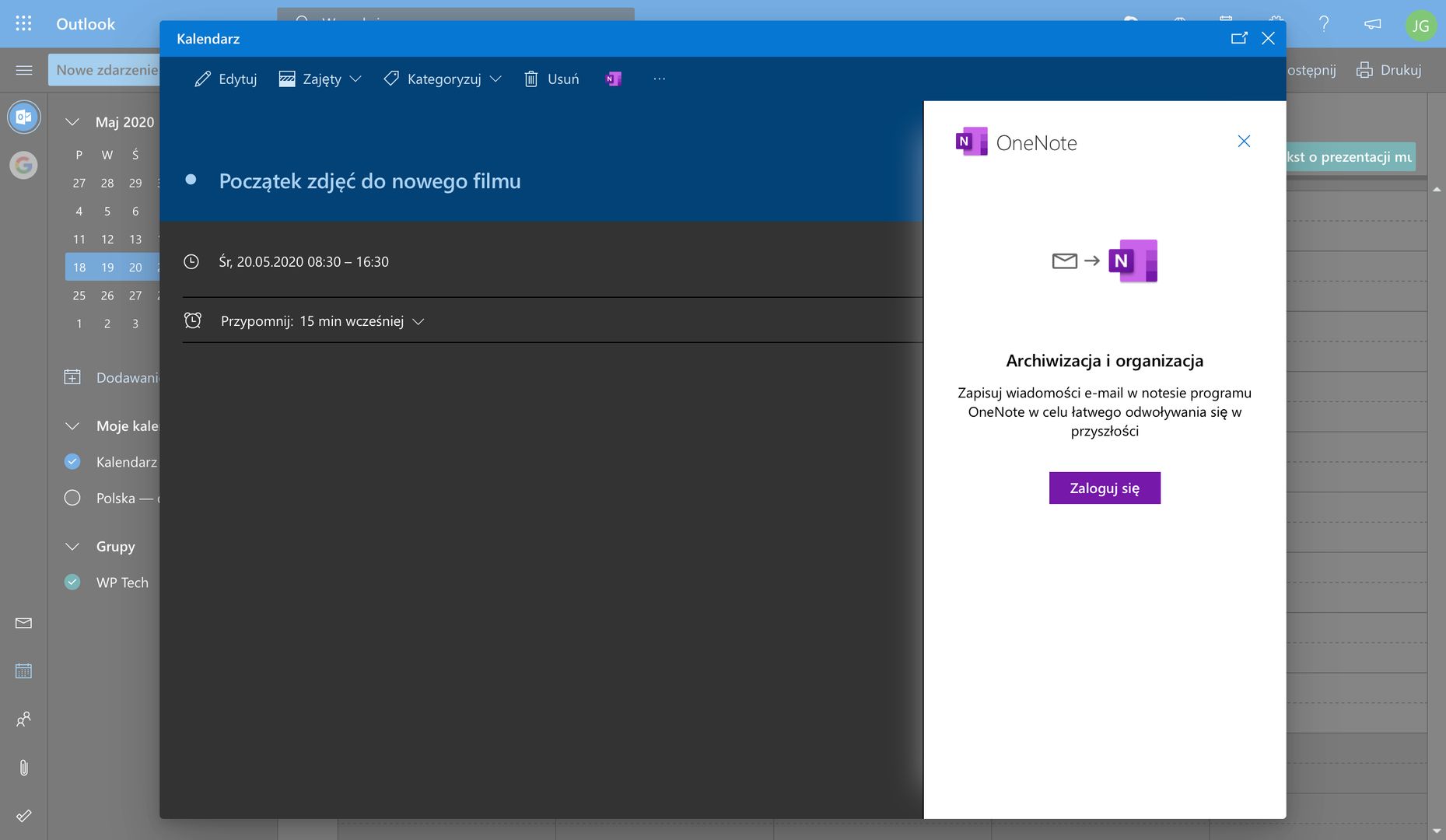Click the event date and time text
Viewport: 1446px width, 840px height.
pyautogui.click(x=304, y=261)
